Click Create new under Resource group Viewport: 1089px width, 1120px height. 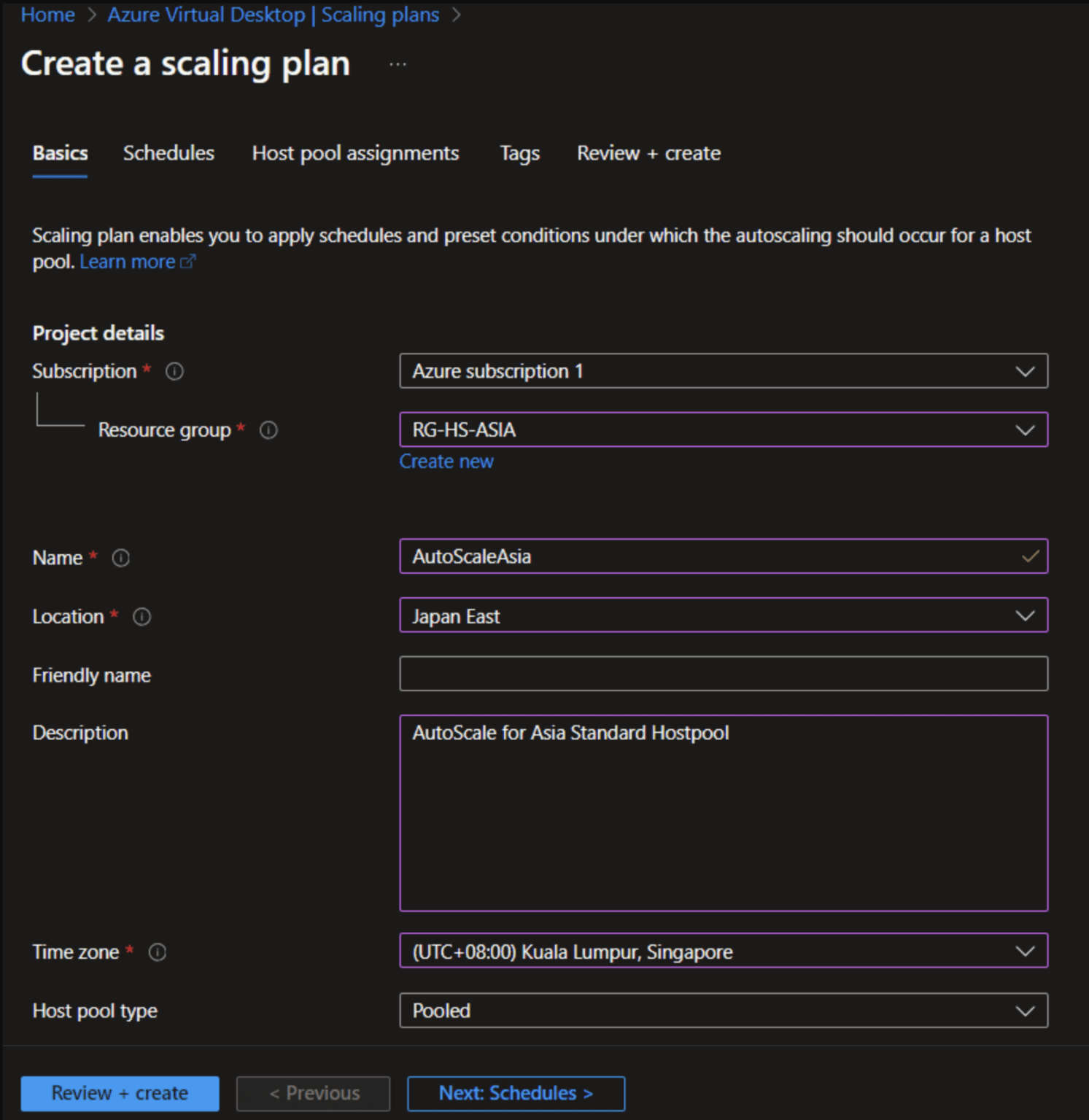446,461
